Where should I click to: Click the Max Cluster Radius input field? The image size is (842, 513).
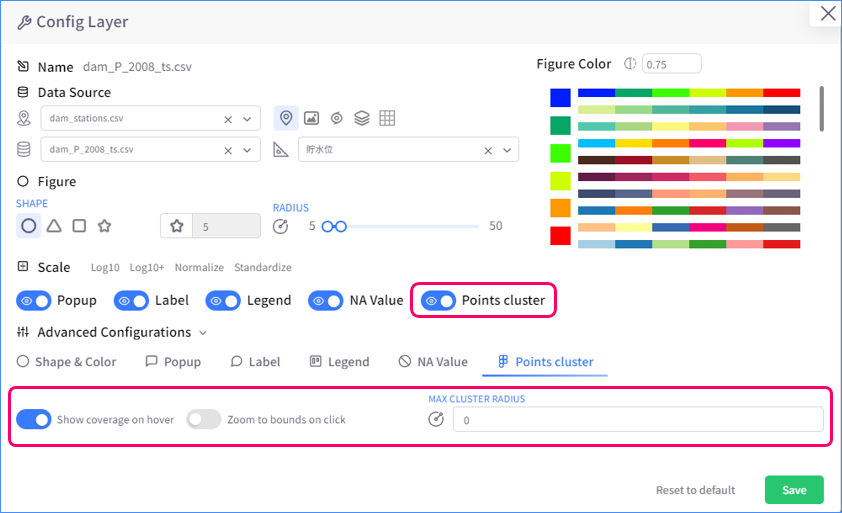click(638, 420)
